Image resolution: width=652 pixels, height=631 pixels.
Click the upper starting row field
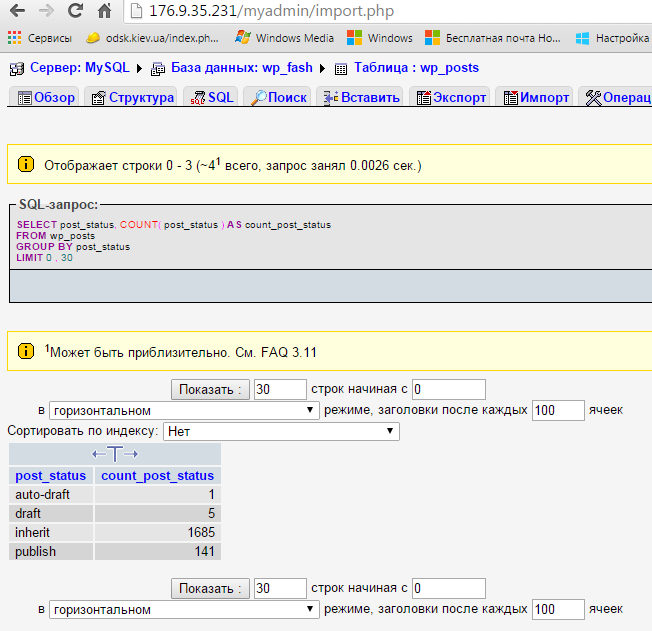pos(449,389)
